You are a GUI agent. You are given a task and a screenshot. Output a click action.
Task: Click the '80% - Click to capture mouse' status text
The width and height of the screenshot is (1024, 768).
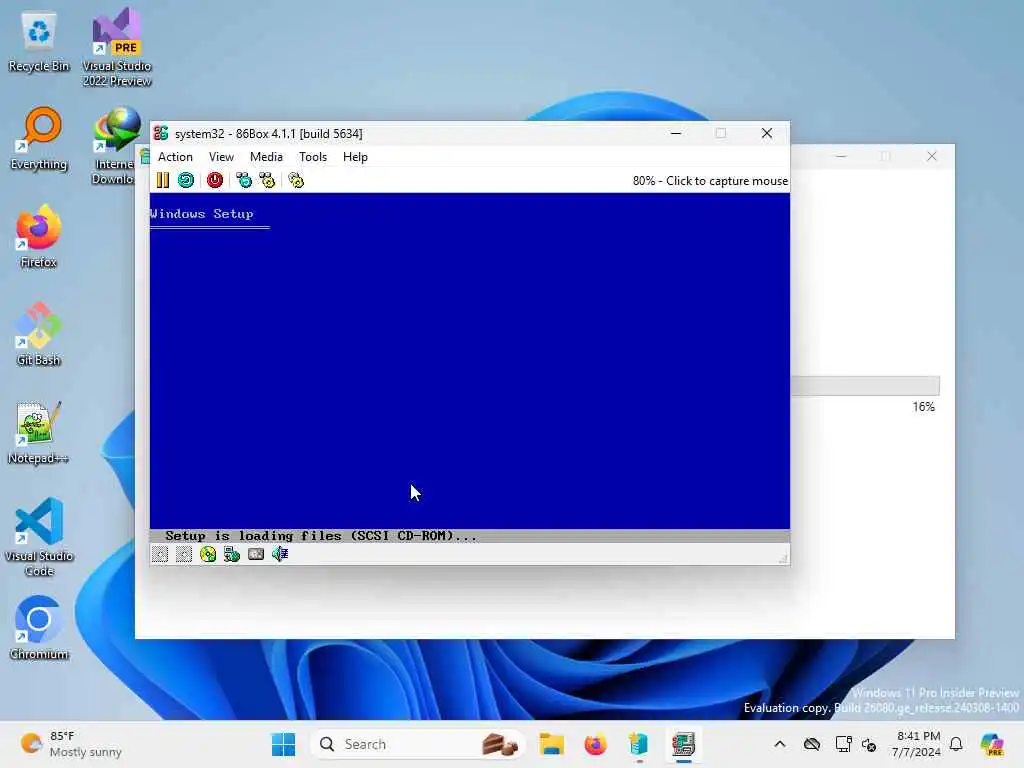tap(710, 181)
